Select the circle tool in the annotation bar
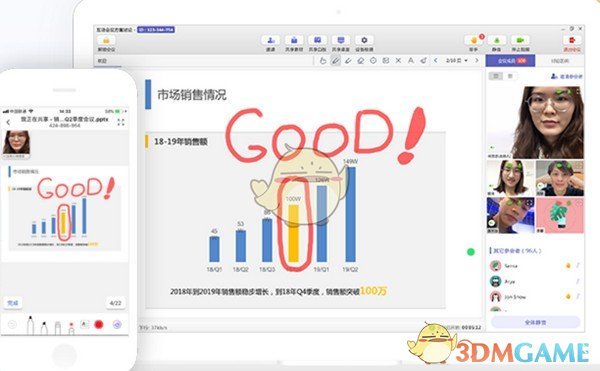The image size is (600, 371). 373,61
